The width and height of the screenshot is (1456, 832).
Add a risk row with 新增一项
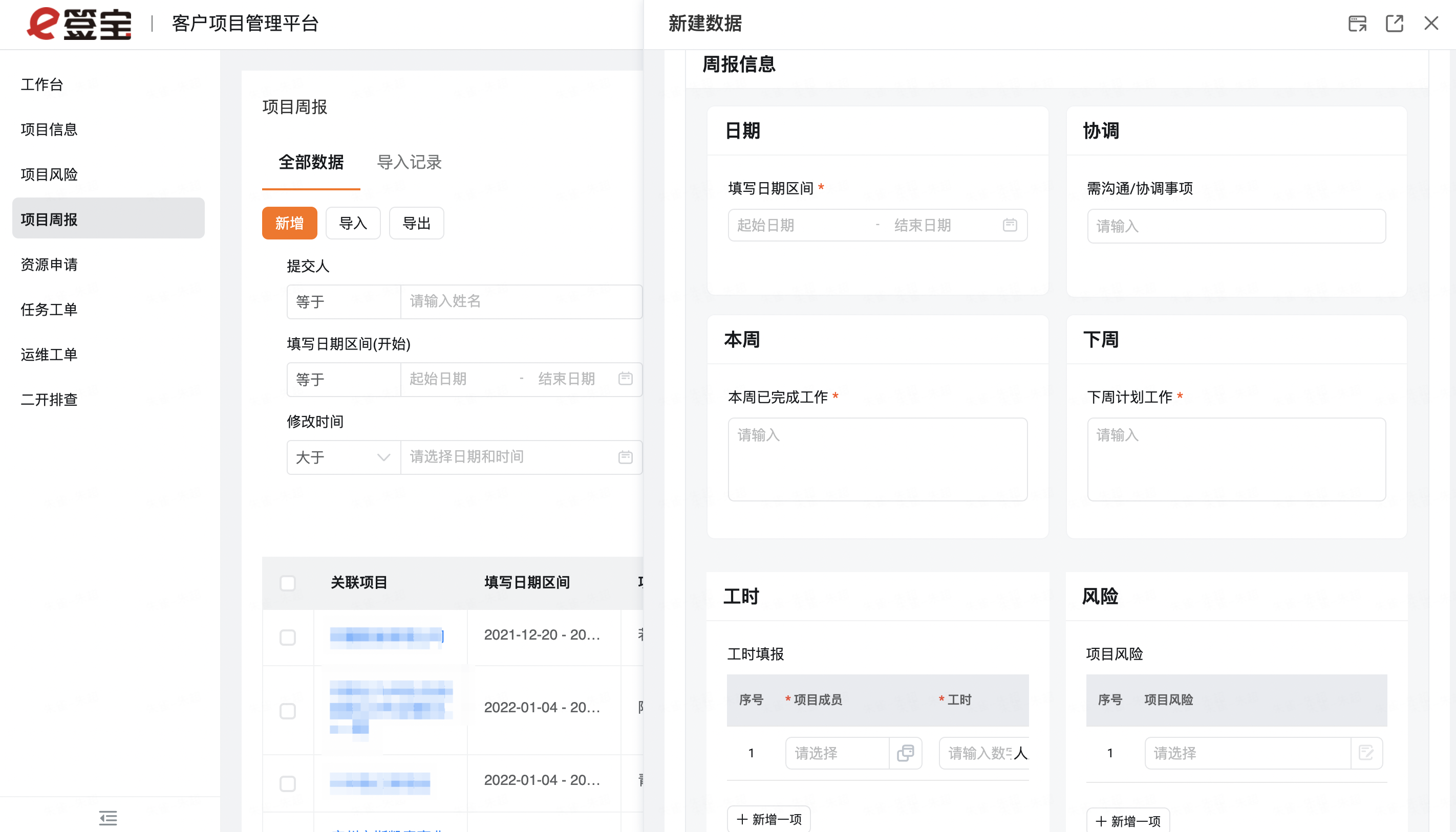(1128, 822)
